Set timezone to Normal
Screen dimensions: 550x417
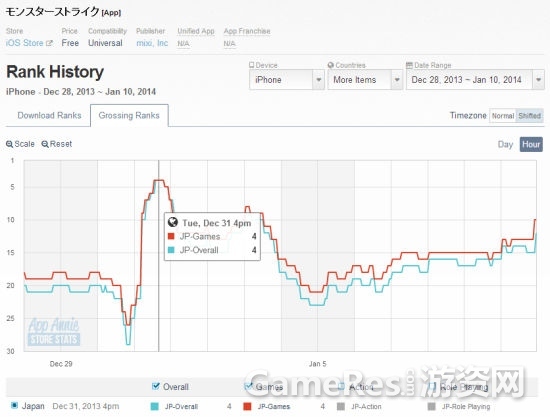click(503, 116)
